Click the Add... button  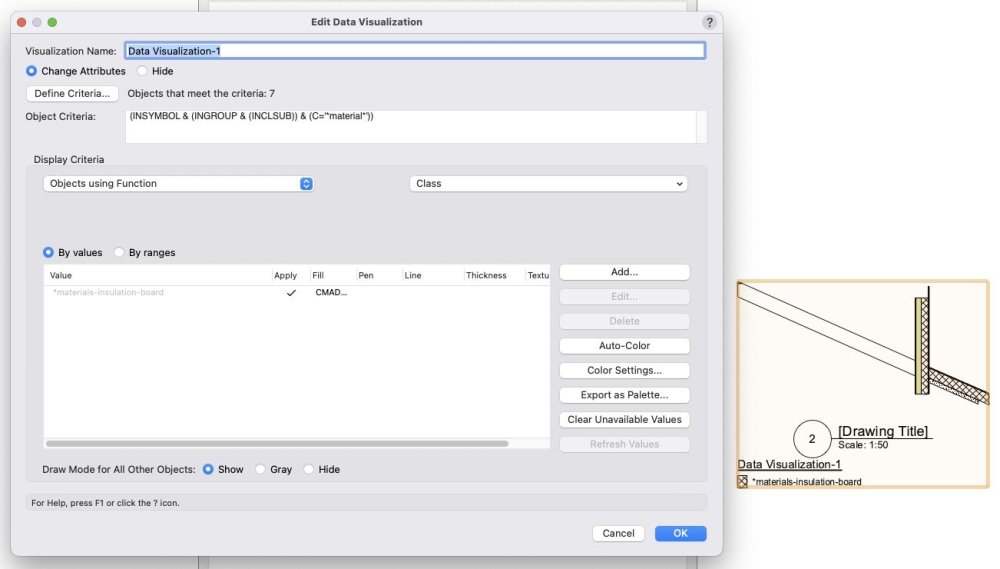pos(624,272)
